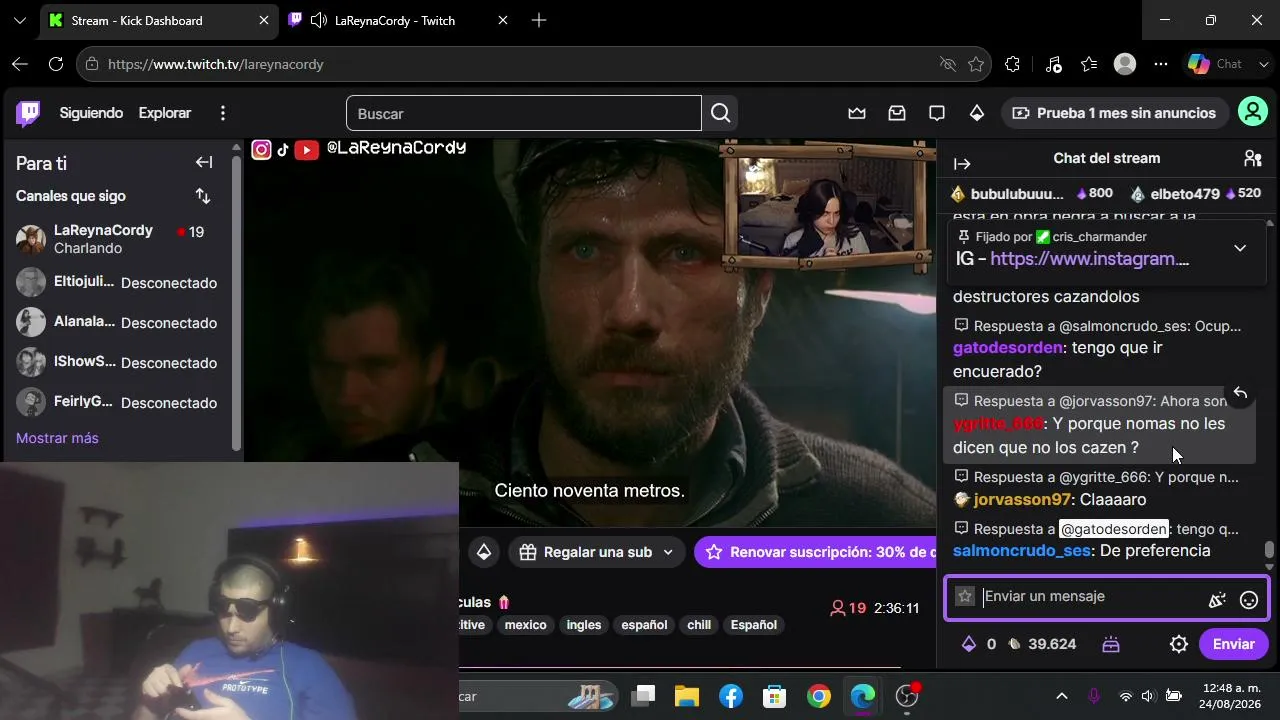Click the Bits balance icon below chat
This screenshot has height=720, width=1280.
[x=968, y=644]
